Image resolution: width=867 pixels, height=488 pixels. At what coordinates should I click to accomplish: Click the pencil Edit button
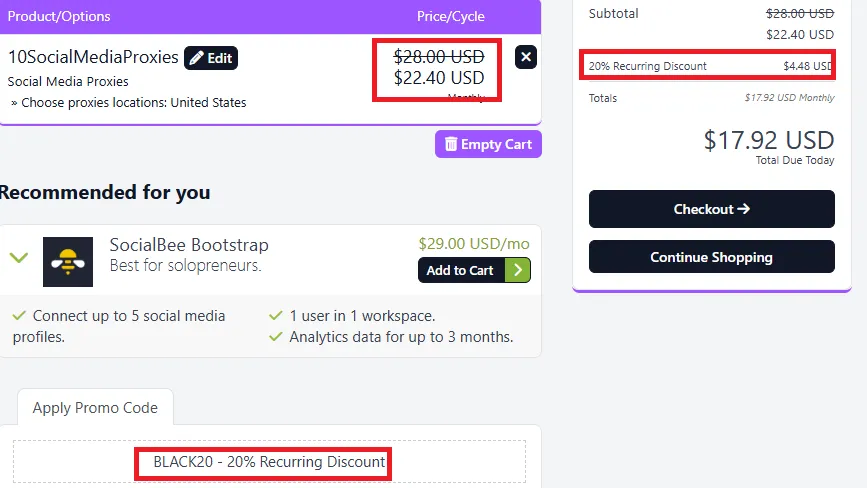[211, 58]
